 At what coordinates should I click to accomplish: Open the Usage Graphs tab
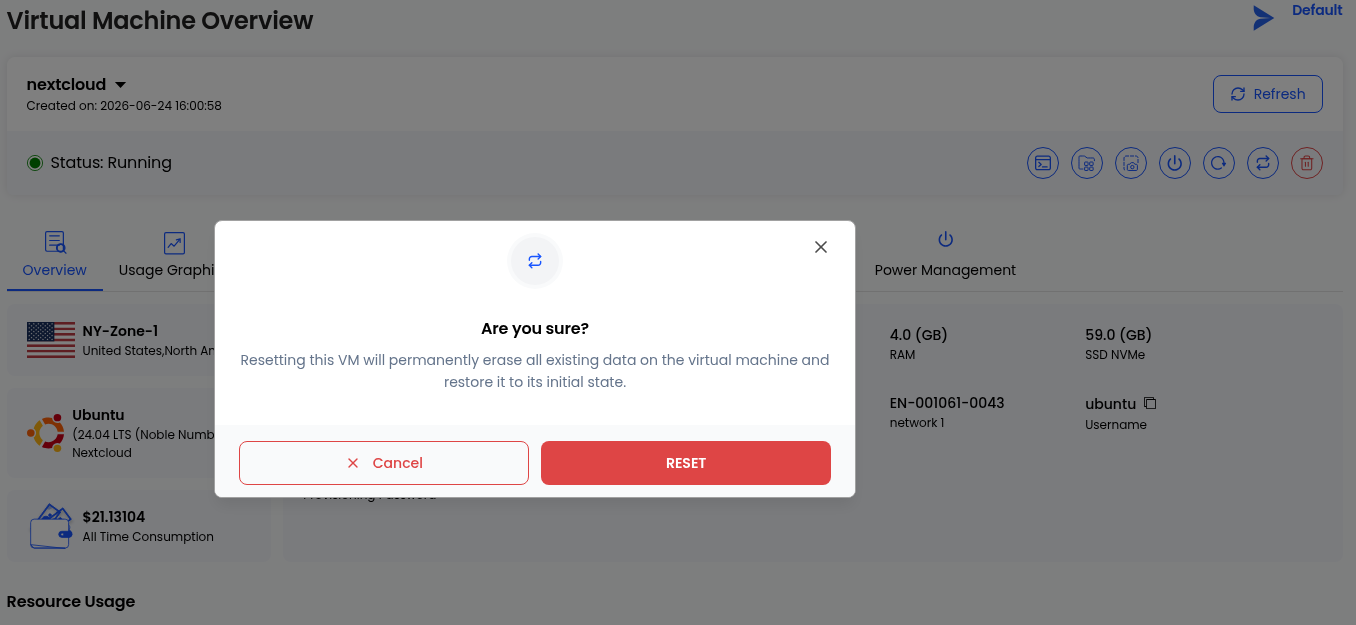point(167,256)
